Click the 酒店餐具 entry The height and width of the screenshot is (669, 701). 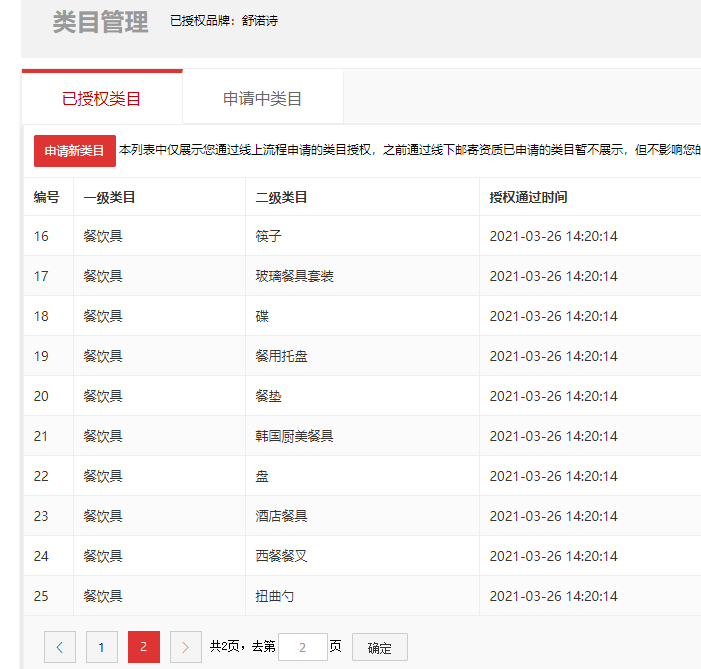click(x=281, y=516)
